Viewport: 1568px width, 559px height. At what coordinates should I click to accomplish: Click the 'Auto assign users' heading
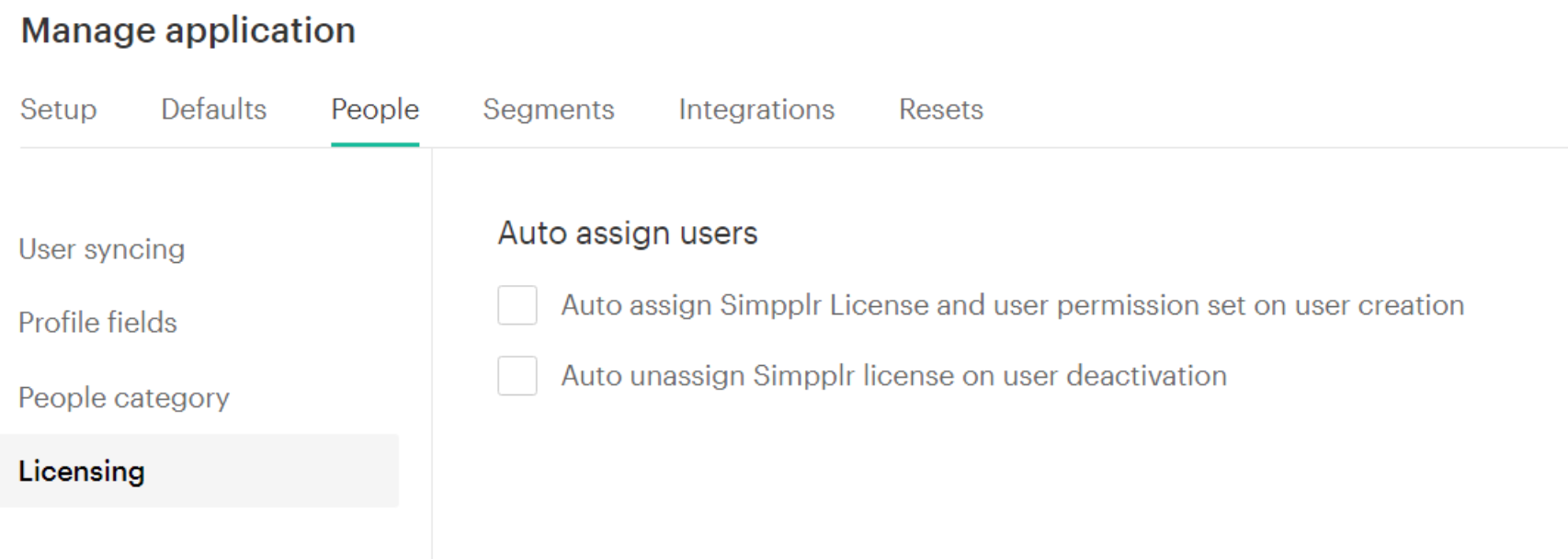click(628, 234)
